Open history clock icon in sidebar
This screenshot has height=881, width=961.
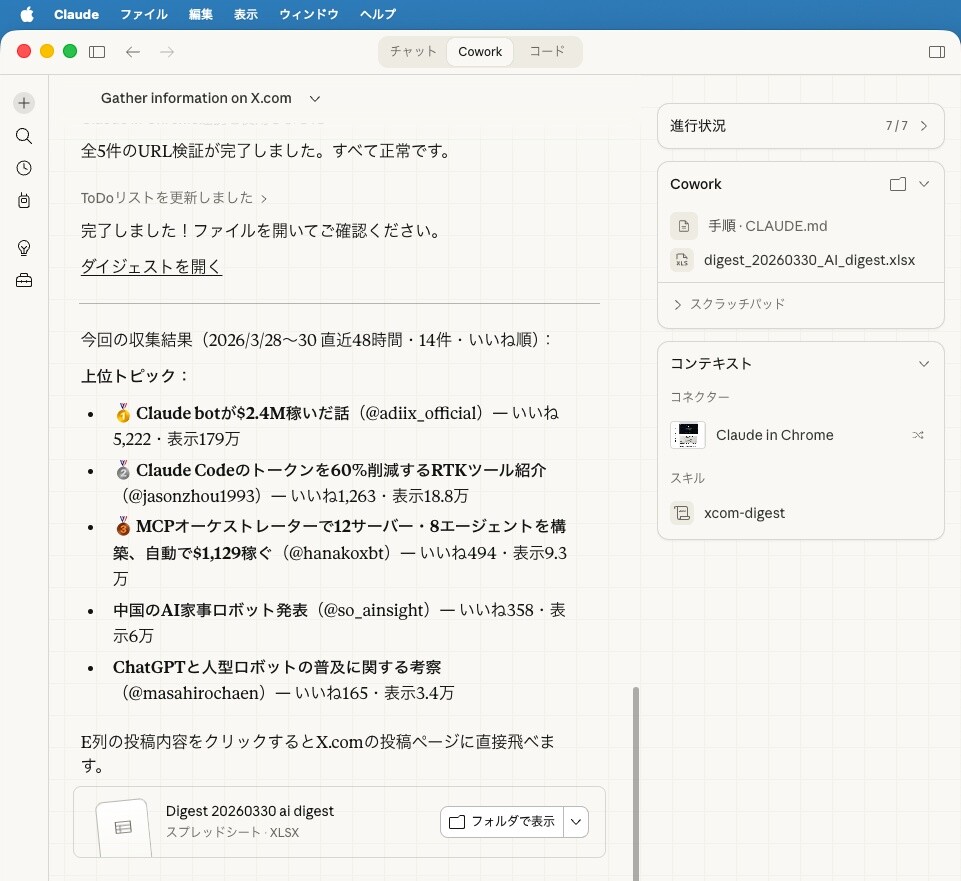[24, 168]
